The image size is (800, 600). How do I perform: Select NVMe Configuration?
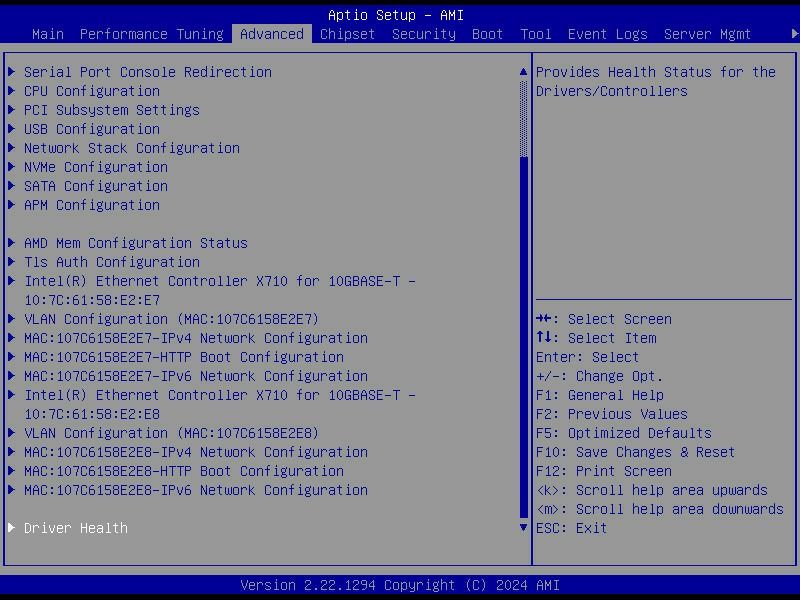tap(96, 167)
